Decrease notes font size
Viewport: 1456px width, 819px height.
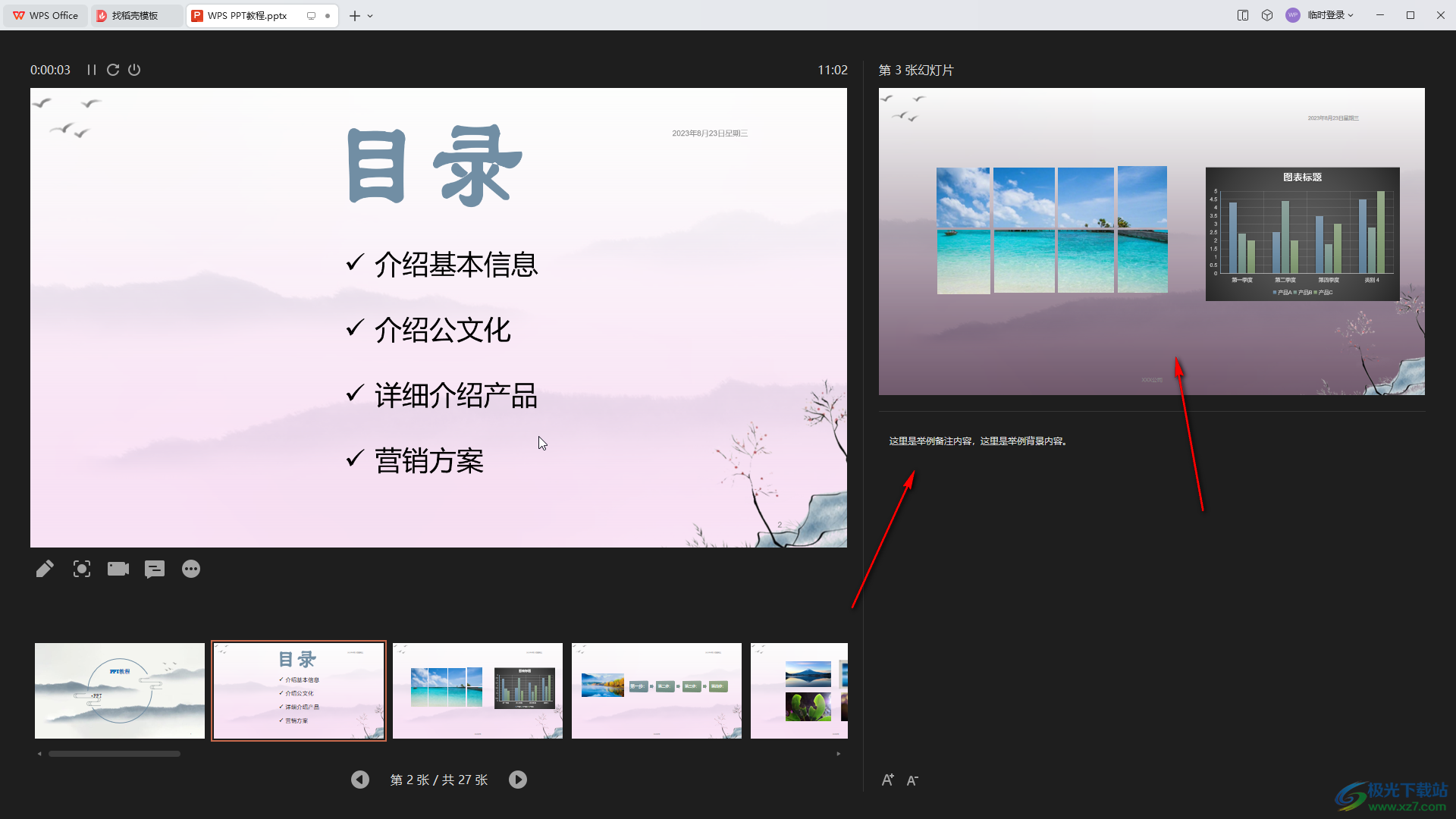point(913,780)
